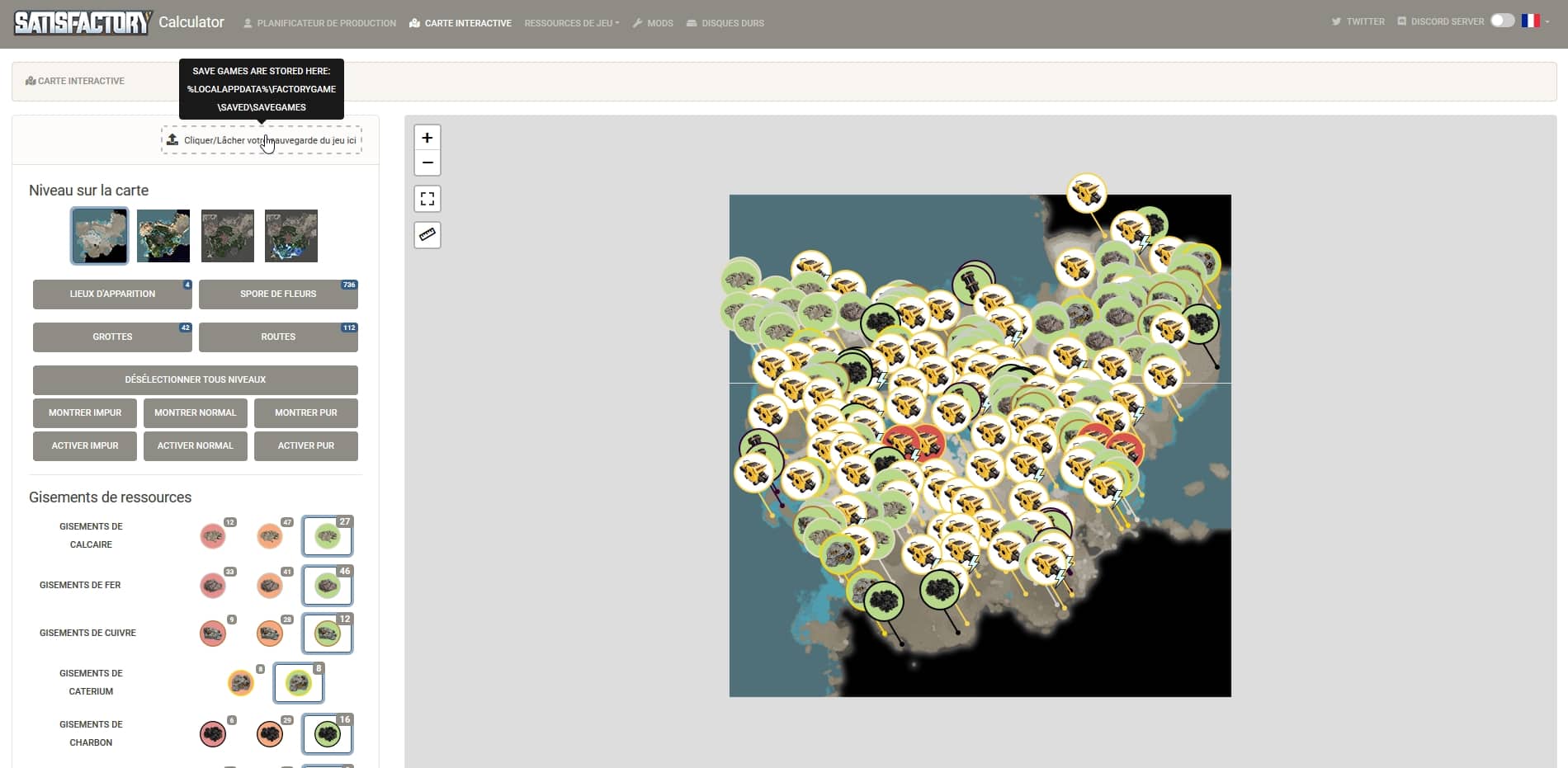Click Gisements de fer label
The height and width of the screenshot is (768, 1568).
click(x=80, y=585)
